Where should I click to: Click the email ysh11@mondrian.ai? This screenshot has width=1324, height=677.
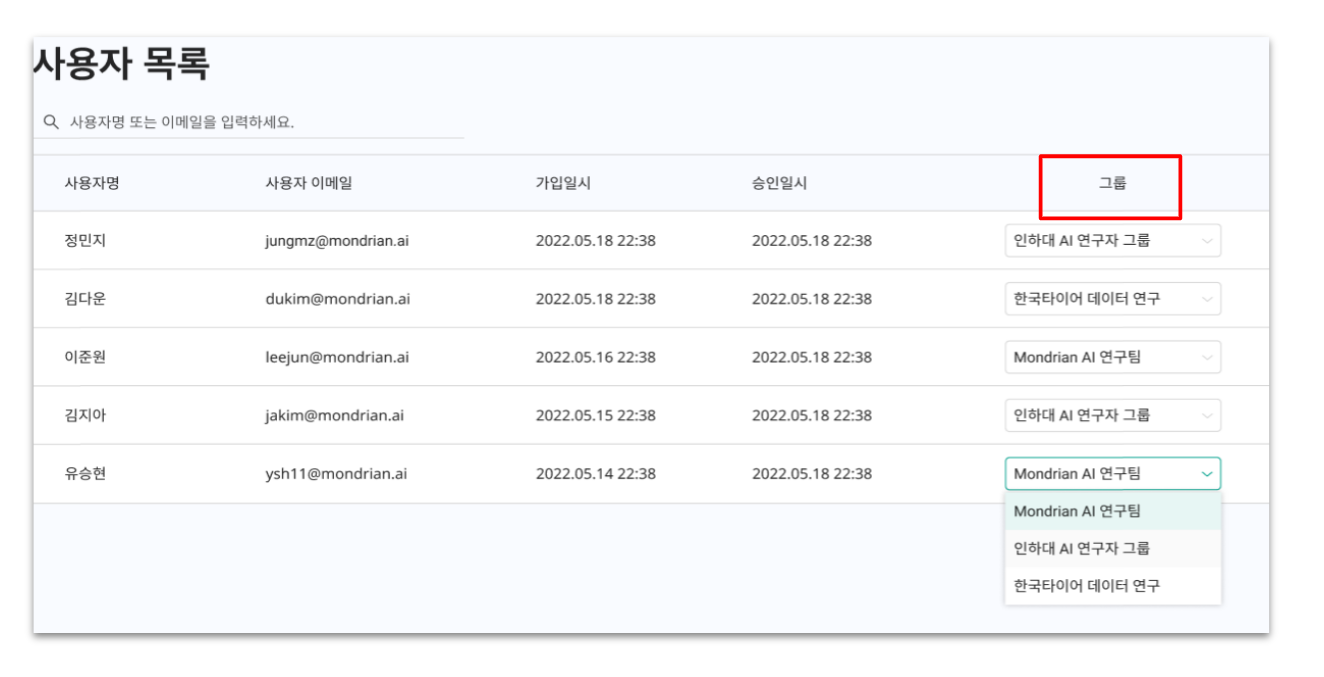(x=329, y=474)
